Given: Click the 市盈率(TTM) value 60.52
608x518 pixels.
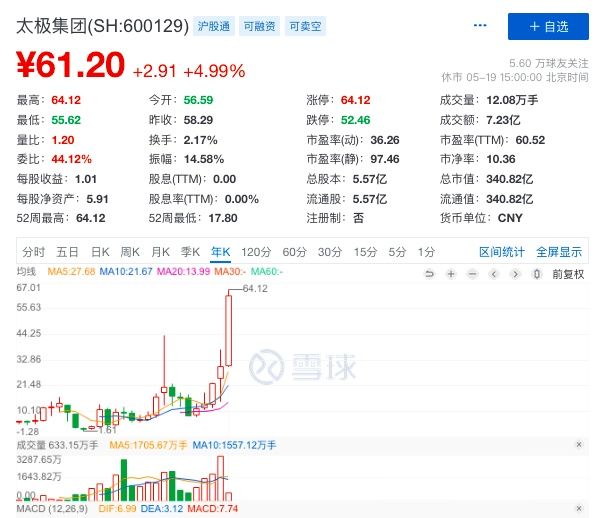Looking at the screenshot, I should (530, 140).
